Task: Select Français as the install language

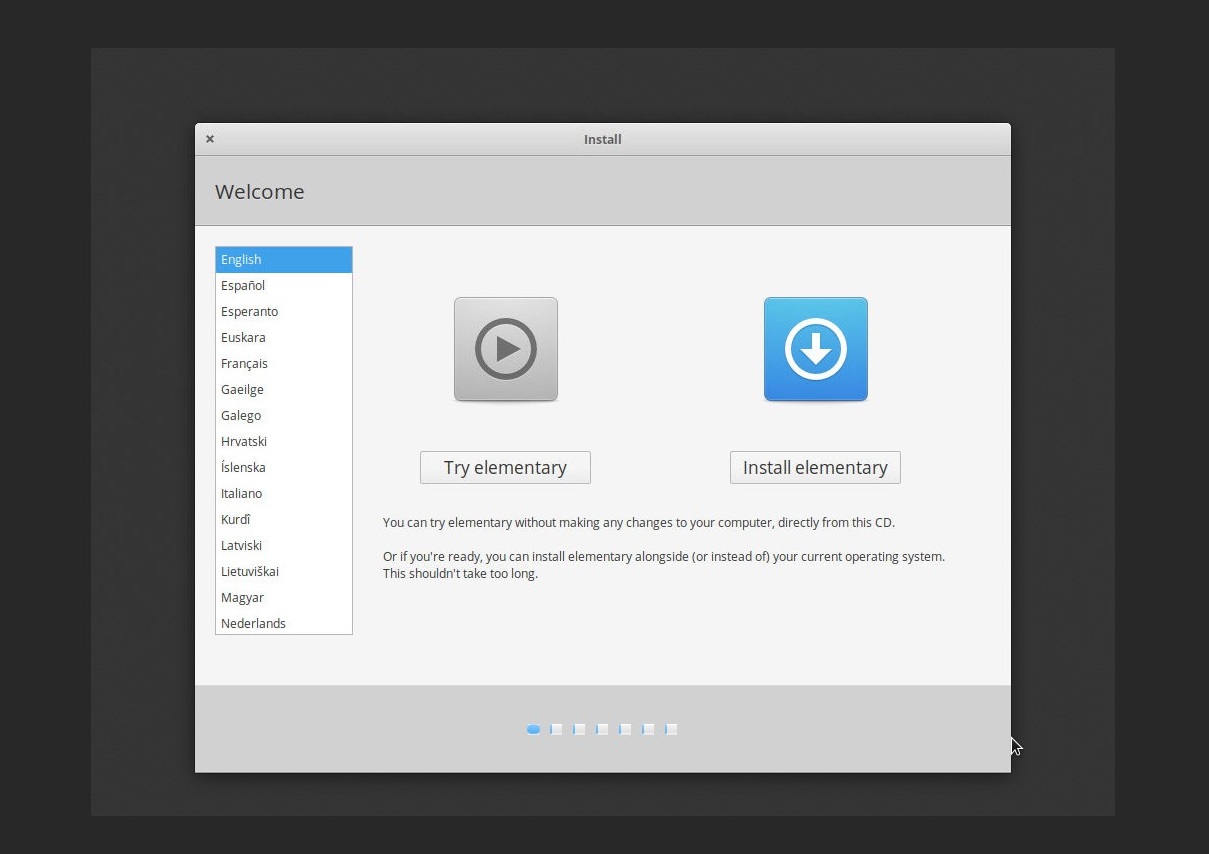Action: pyautogui.click(x=284, y=364)
